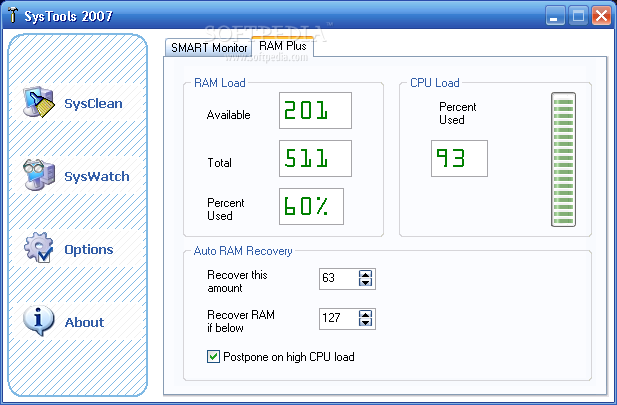This screenshot has width=617, height=405.
Task: Open the Options label in sidebar
Action: (x=89, y=250)
